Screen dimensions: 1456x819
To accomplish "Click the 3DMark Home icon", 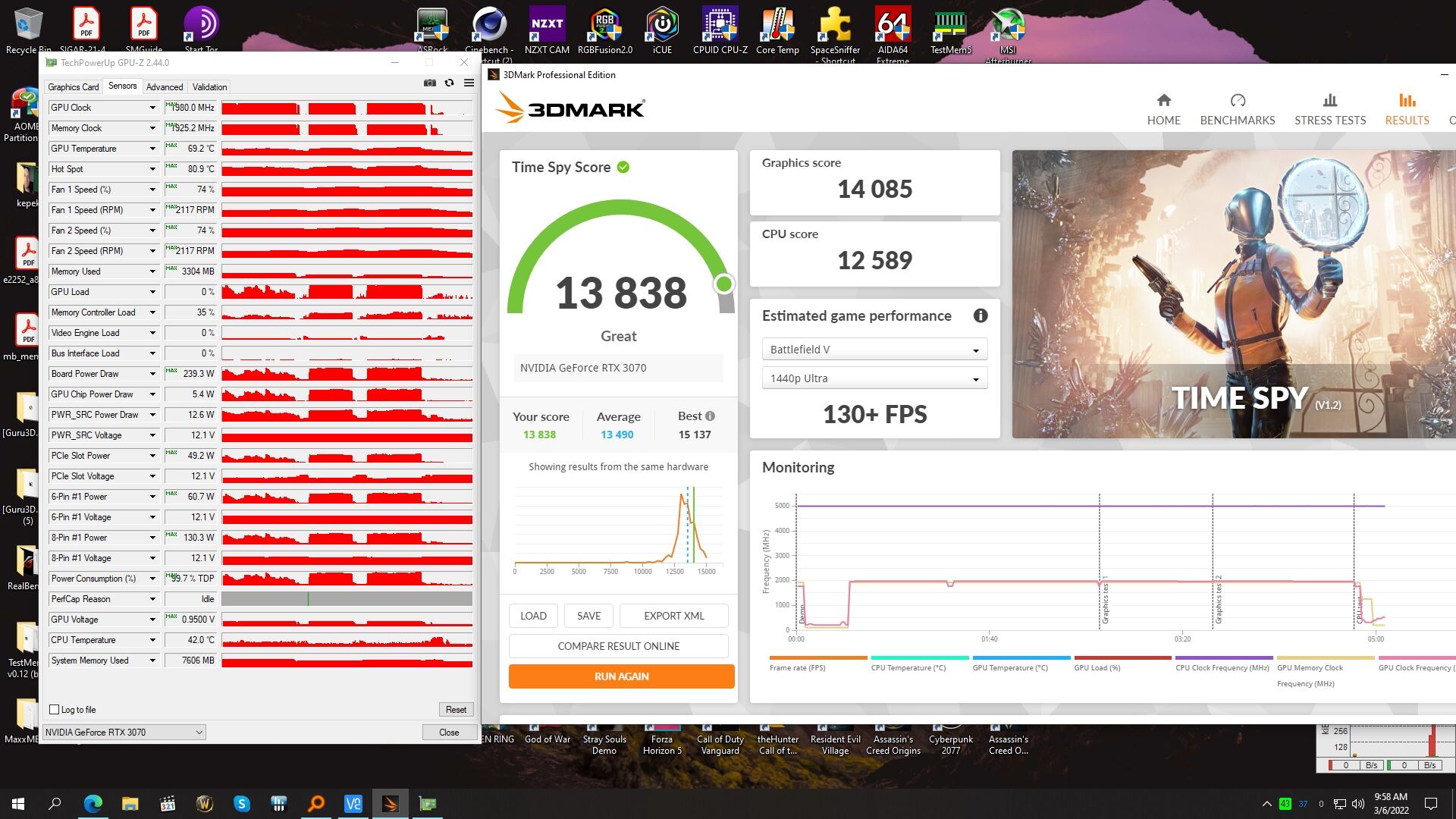I will (x=1163, y=100).
